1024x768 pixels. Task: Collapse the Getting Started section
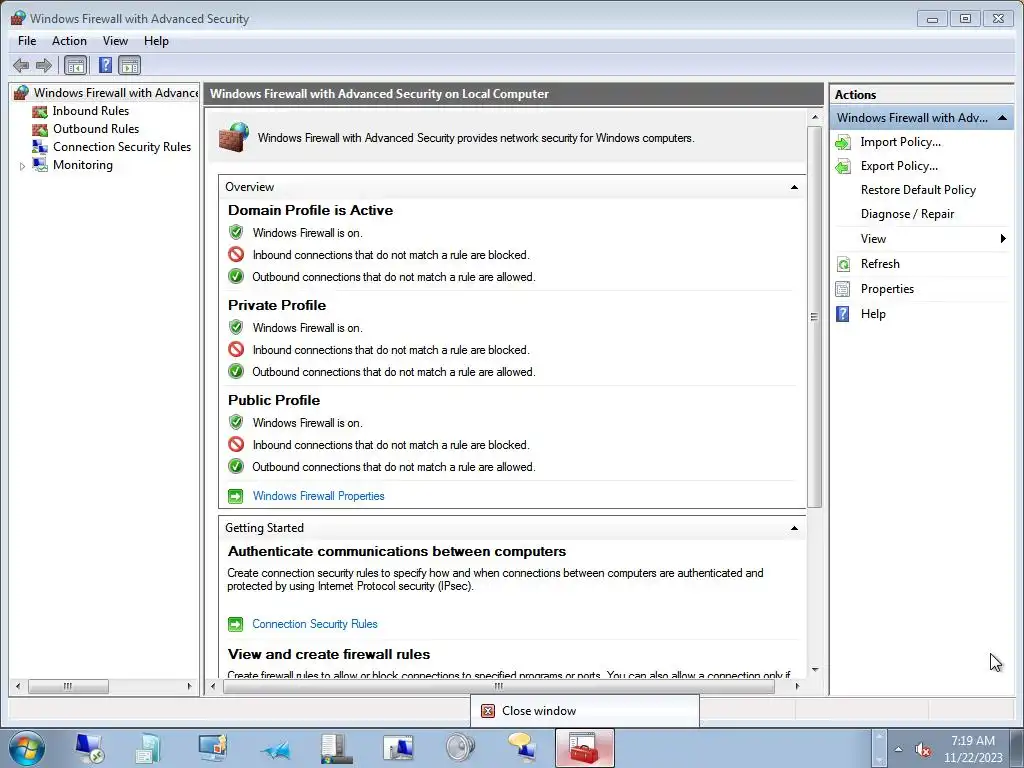click(794, 528)
